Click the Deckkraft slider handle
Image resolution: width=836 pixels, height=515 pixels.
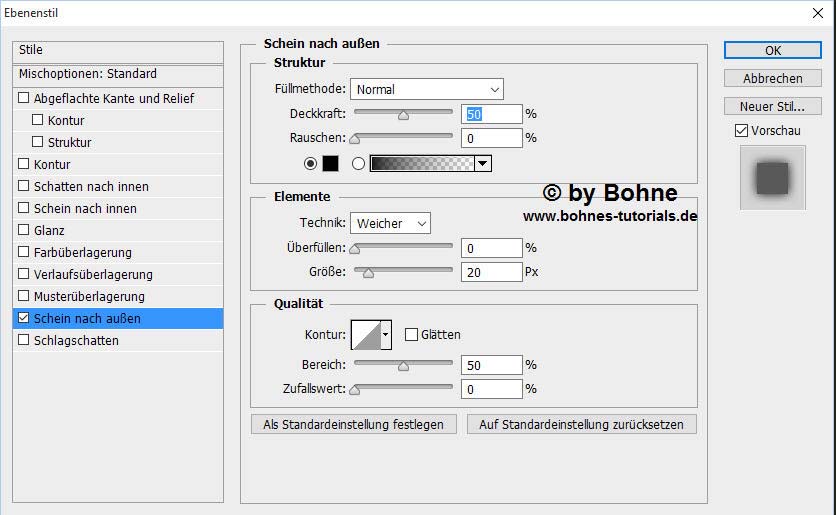point(403,115)
